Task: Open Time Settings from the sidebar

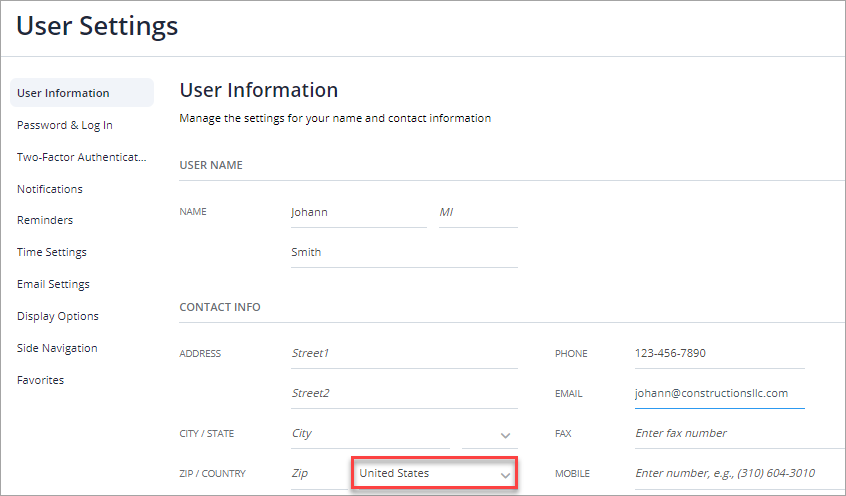Action: pos(52,252)
